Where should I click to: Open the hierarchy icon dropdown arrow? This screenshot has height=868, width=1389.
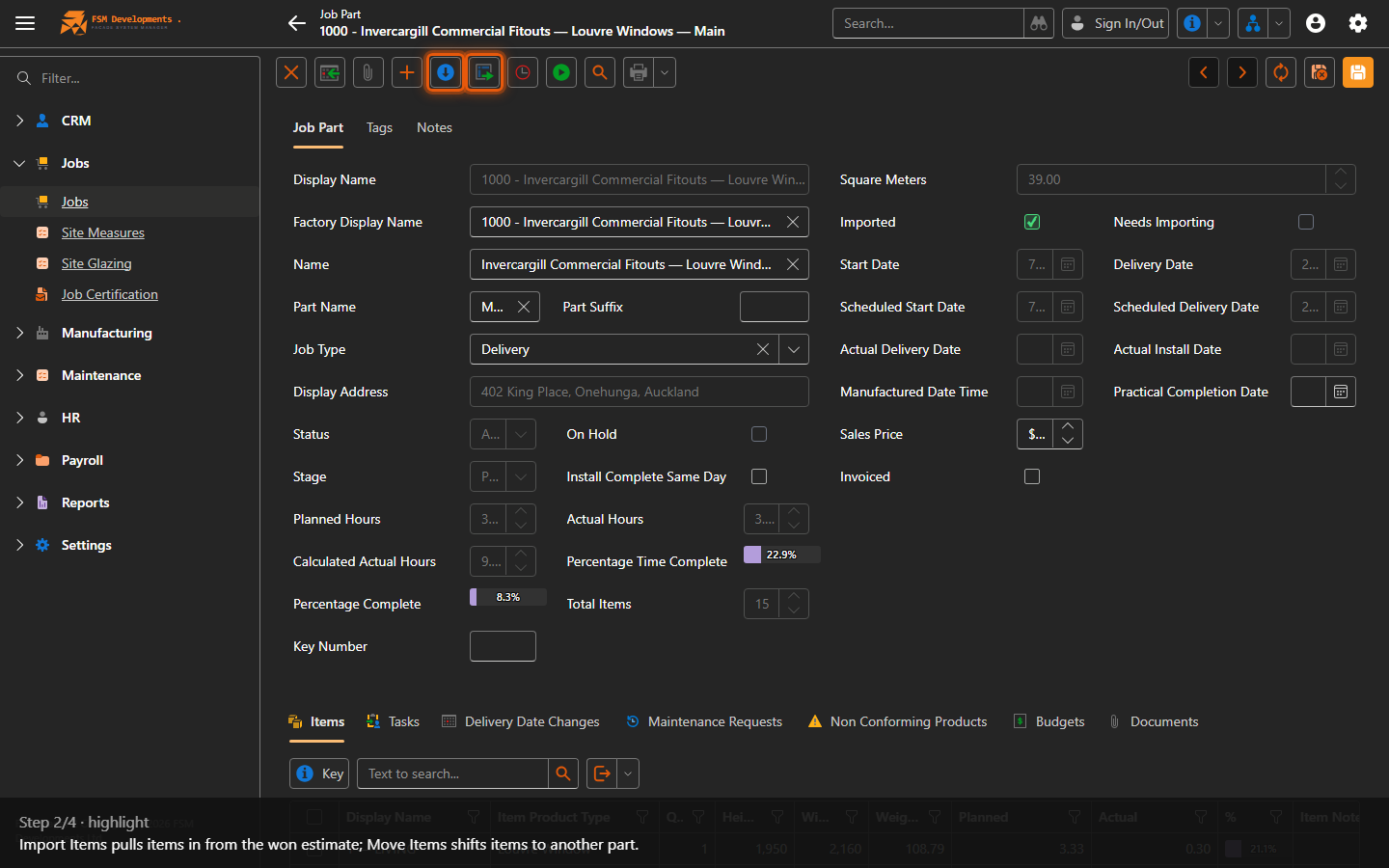coord(1279,23)
